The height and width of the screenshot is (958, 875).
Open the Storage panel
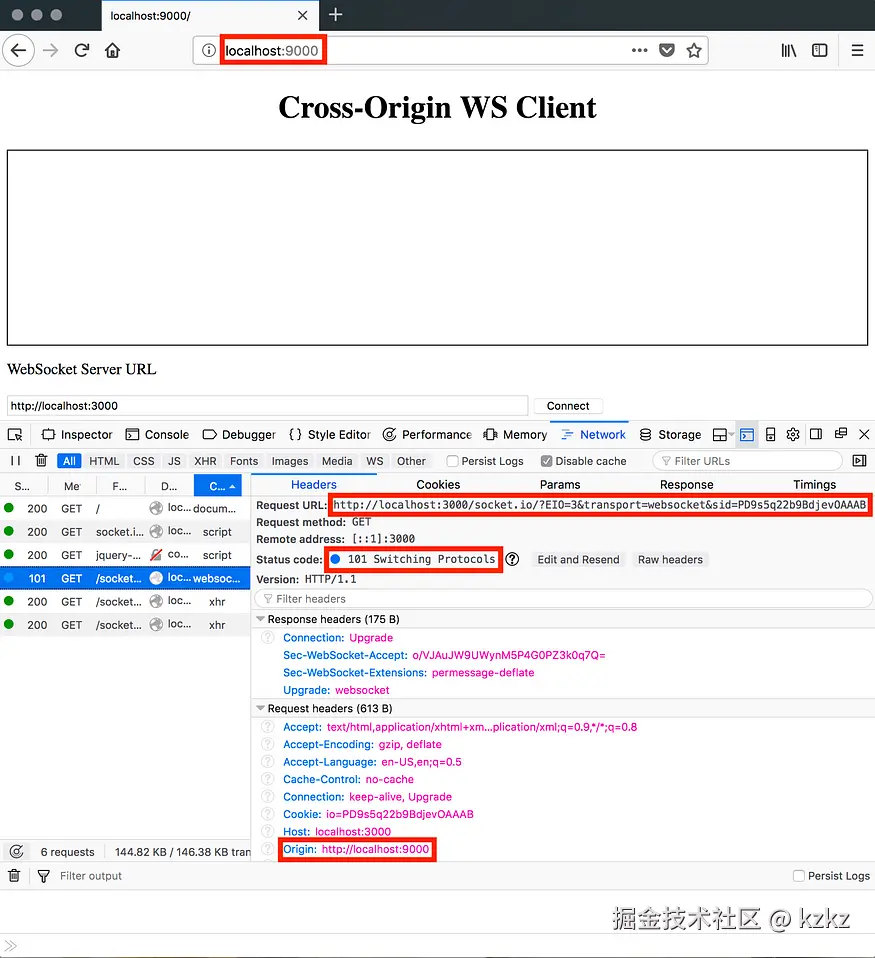pos(670,434)
